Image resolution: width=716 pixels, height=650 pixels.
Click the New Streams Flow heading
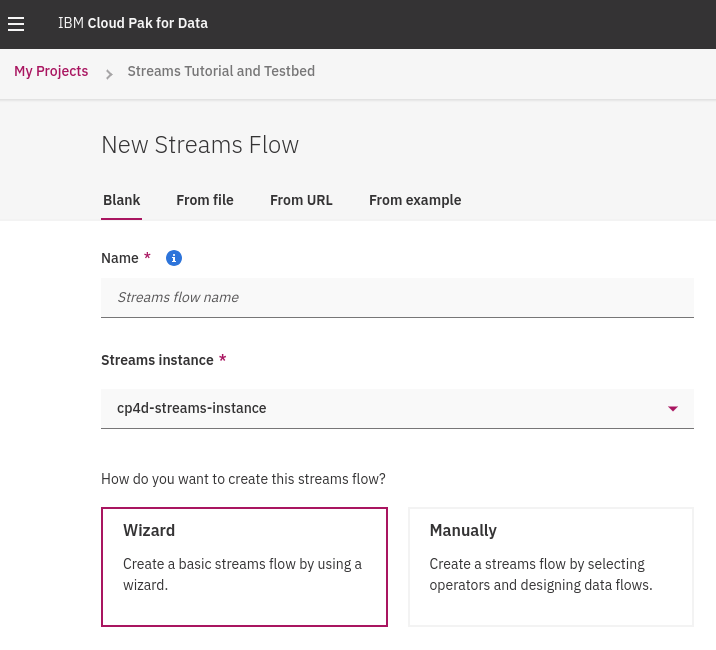(200, 145)
